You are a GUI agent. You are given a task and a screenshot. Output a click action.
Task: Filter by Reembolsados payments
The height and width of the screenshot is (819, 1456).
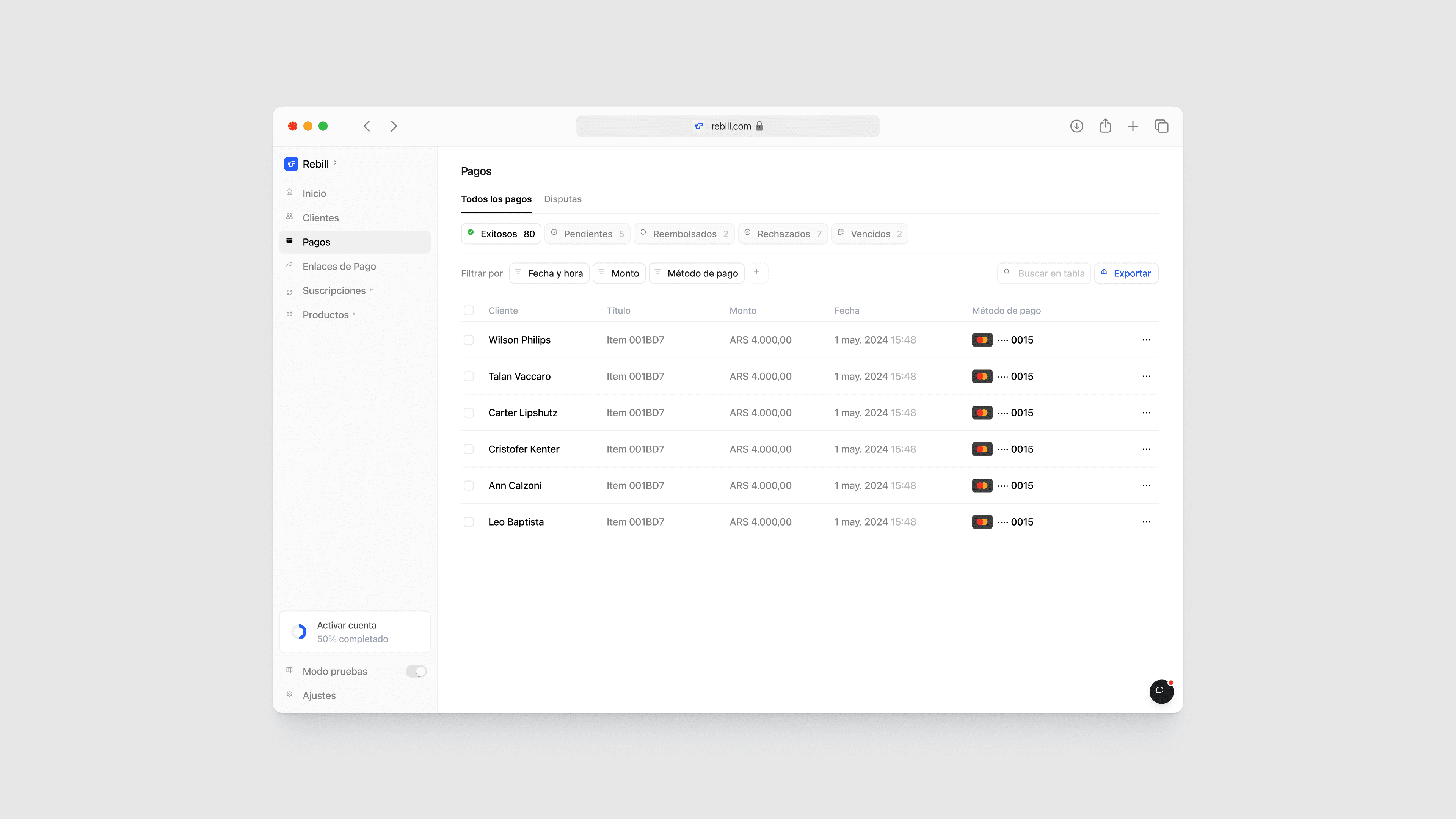pyautogui.click(x=684, y=234)
